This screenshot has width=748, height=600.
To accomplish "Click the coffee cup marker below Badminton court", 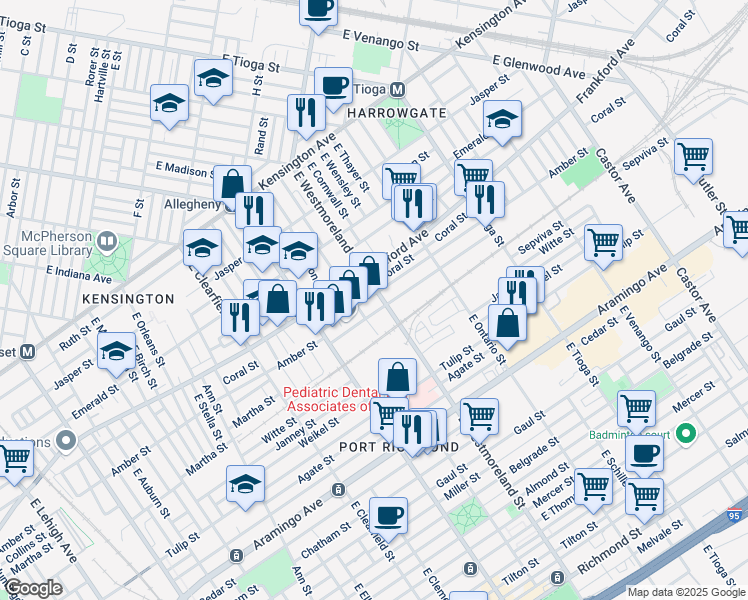I will pos(644,455).
